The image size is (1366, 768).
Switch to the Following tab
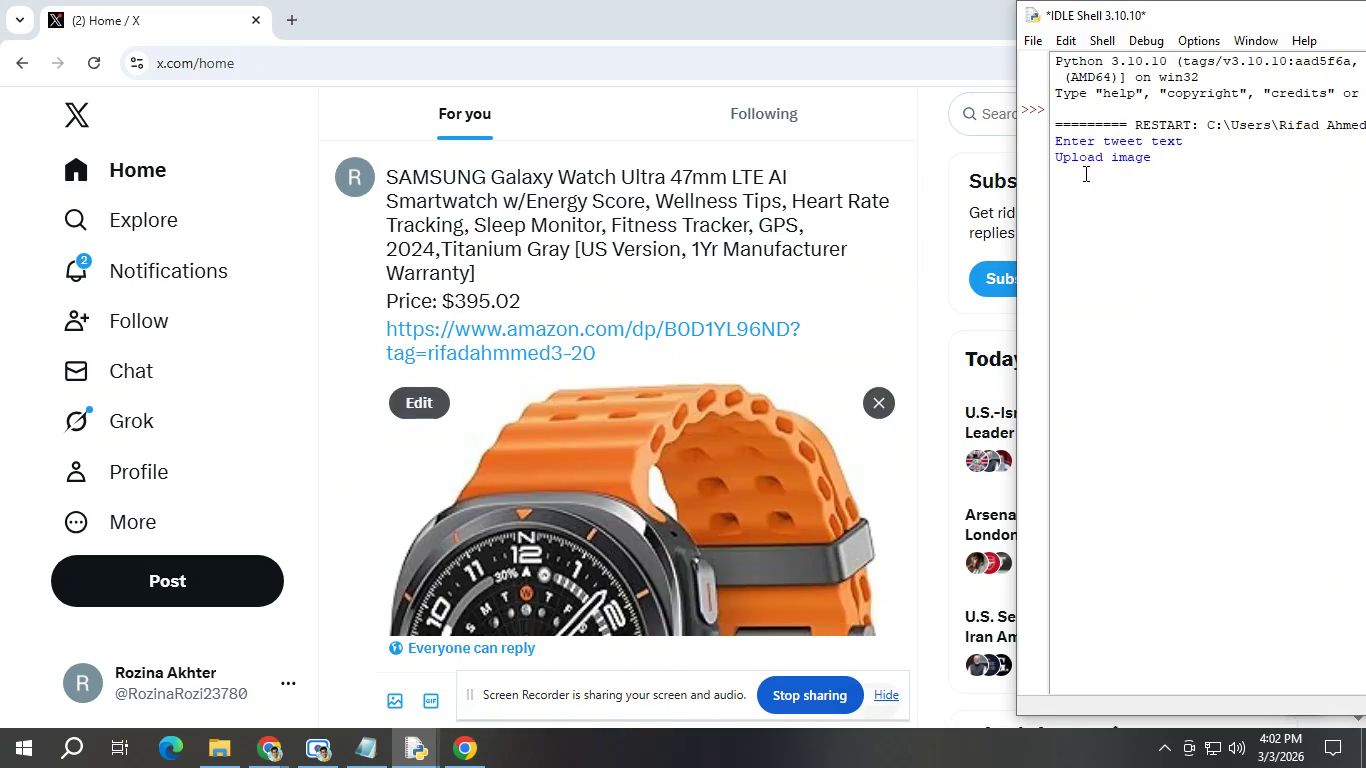[763, 114]
